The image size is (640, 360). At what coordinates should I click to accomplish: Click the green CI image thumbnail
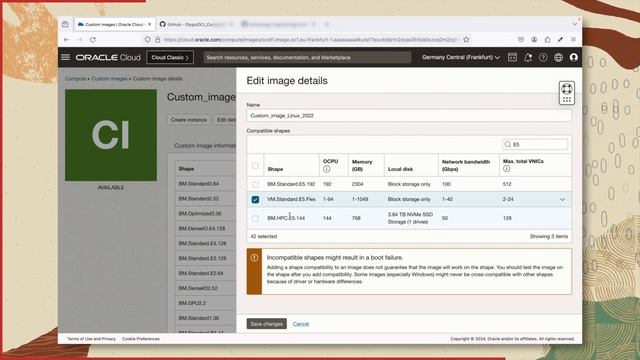(x=111, y=135)
